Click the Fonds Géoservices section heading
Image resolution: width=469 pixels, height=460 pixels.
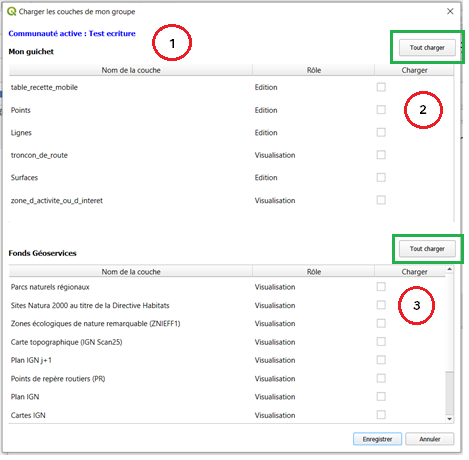click(x=42, y=253)
